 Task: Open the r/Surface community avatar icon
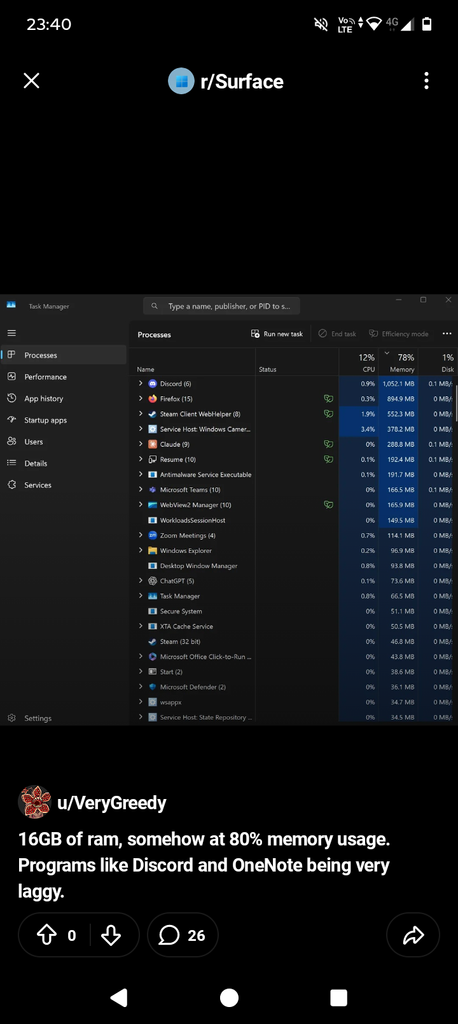point(181,81)
